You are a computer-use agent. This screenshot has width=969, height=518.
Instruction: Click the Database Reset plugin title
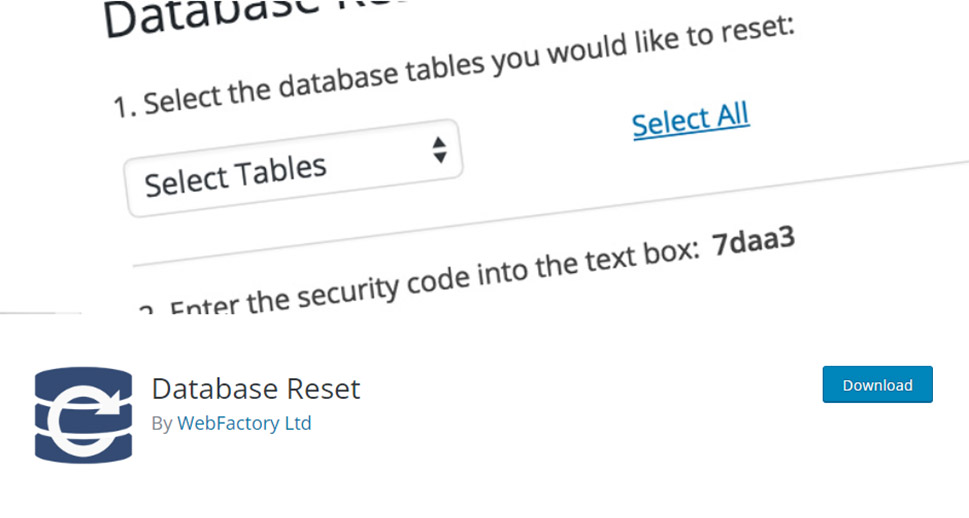[x=256, y=389]
